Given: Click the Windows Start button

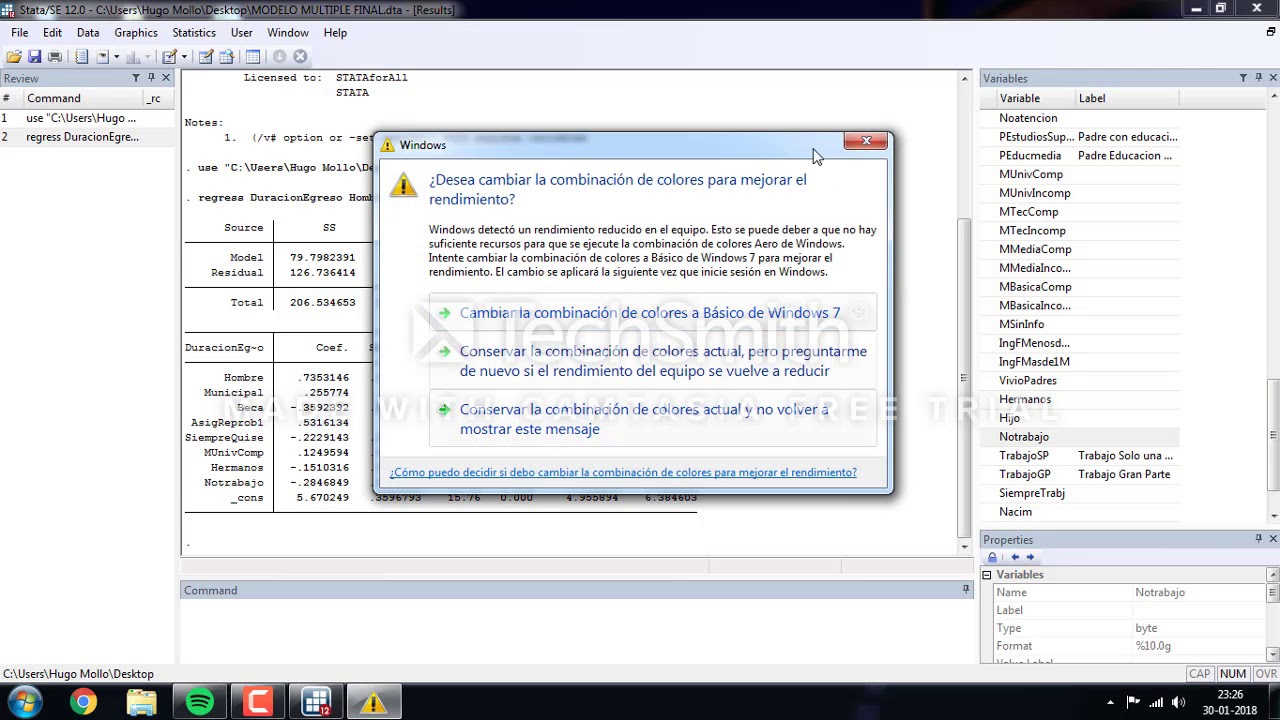Looking at the screenshot, I should point(24,702).
